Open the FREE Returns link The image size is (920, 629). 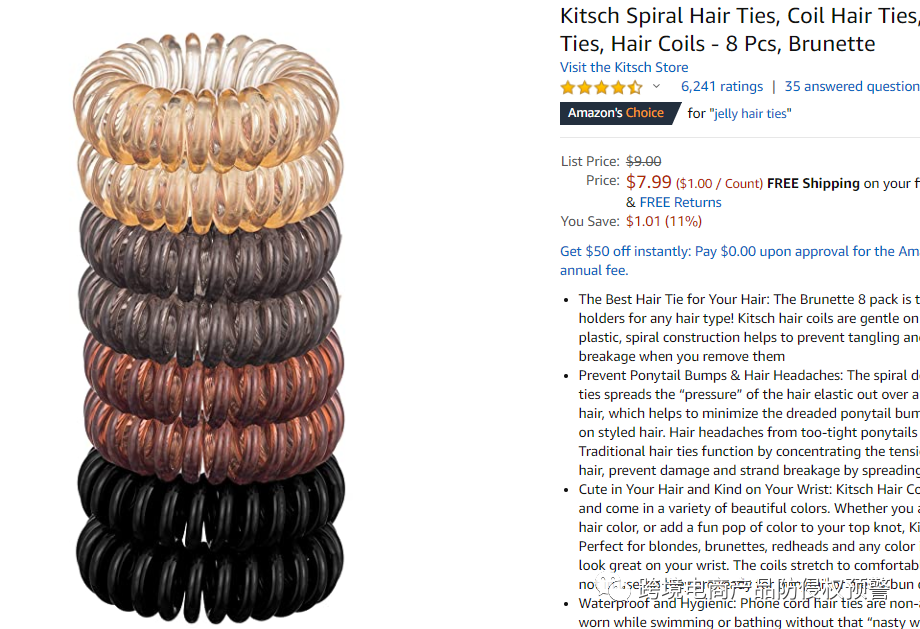click(680, 202)
